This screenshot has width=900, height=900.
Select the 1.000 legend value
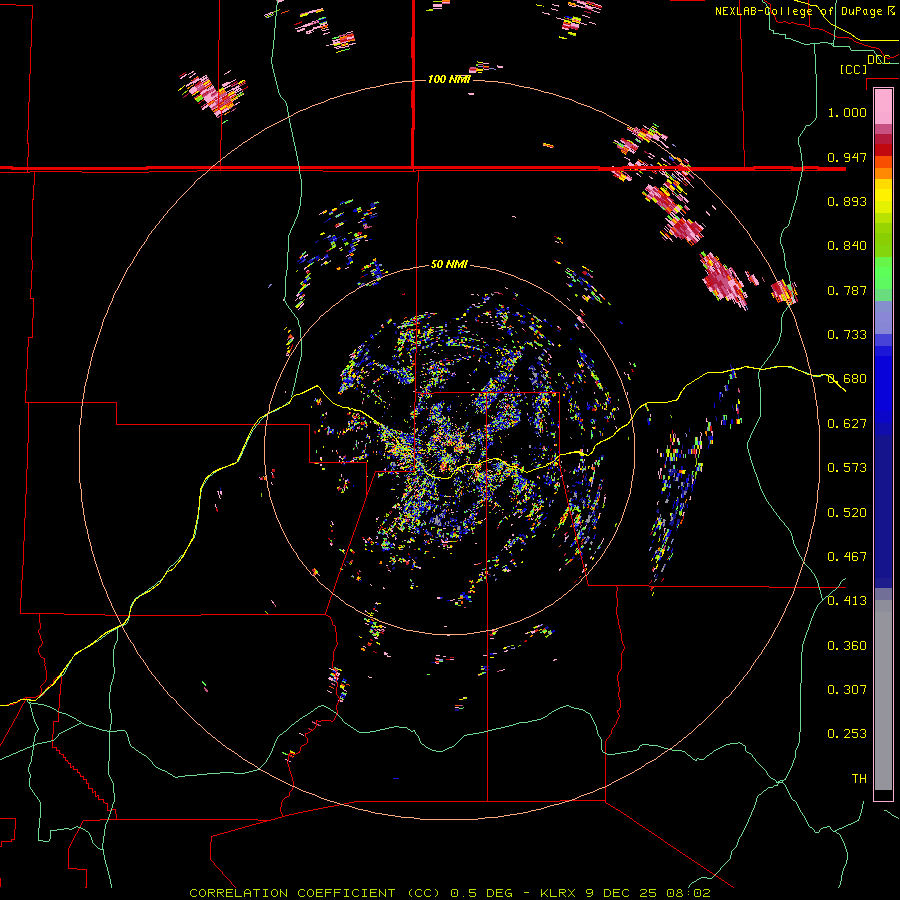[847, 112]
